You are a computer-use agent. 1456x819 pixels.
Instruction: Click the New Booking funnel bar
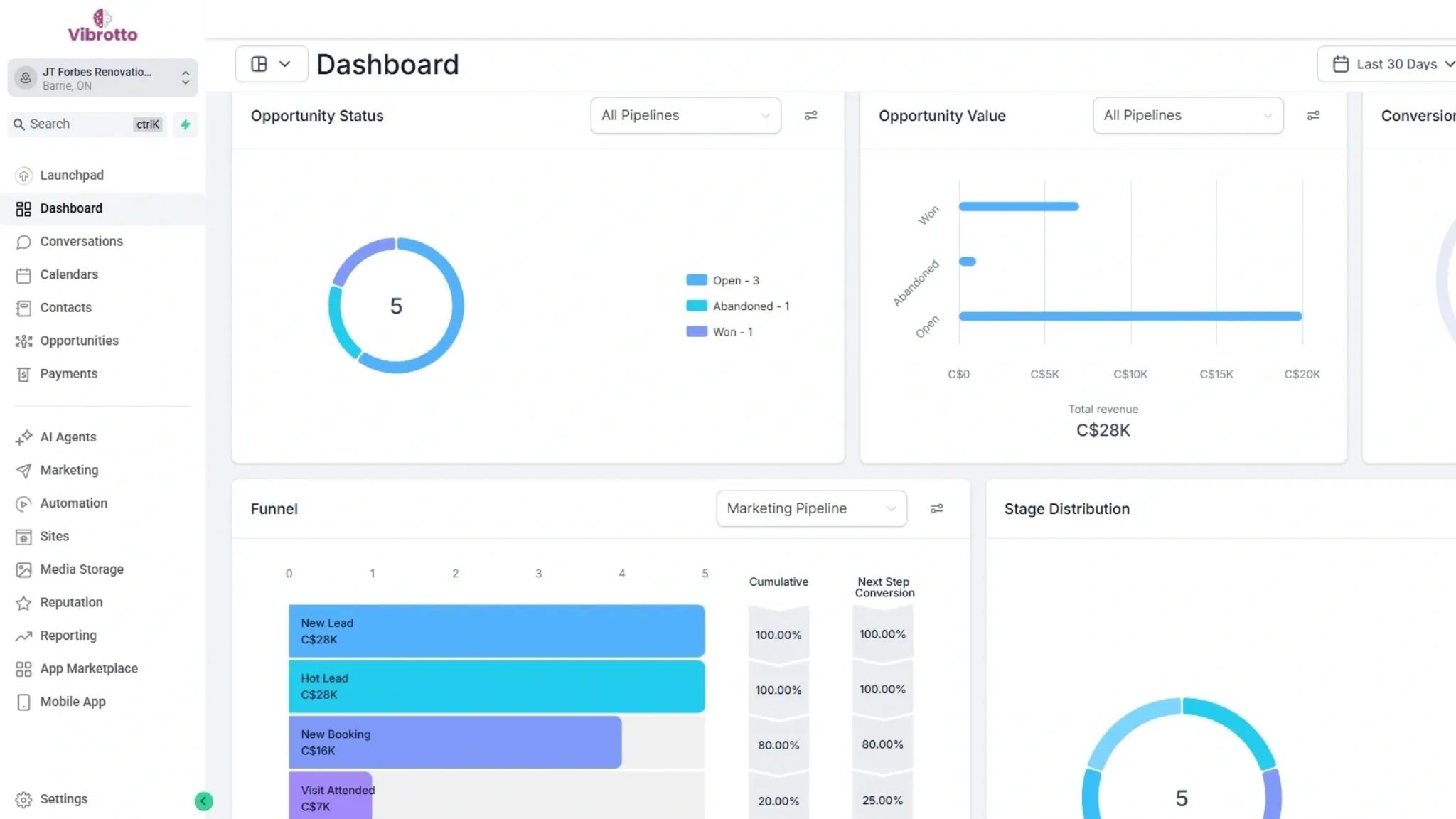455,742
